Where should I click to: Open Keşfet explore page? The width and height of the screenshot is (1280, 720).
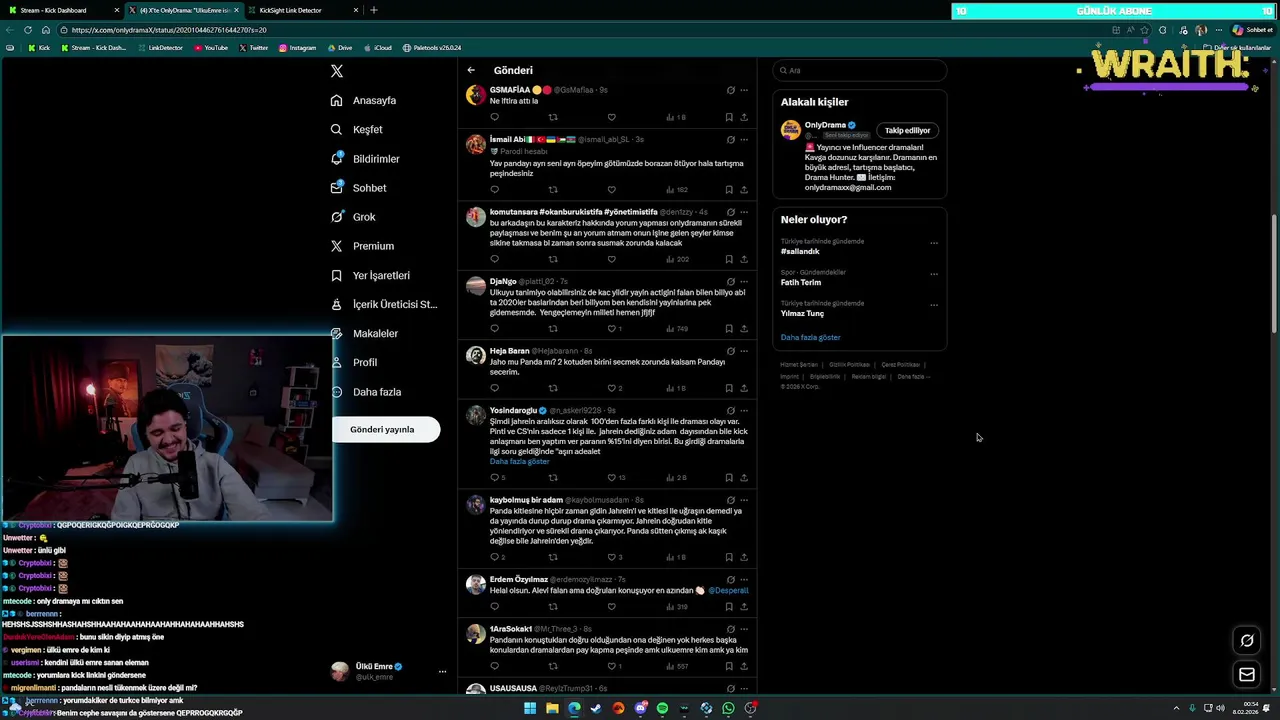[358, 129]
